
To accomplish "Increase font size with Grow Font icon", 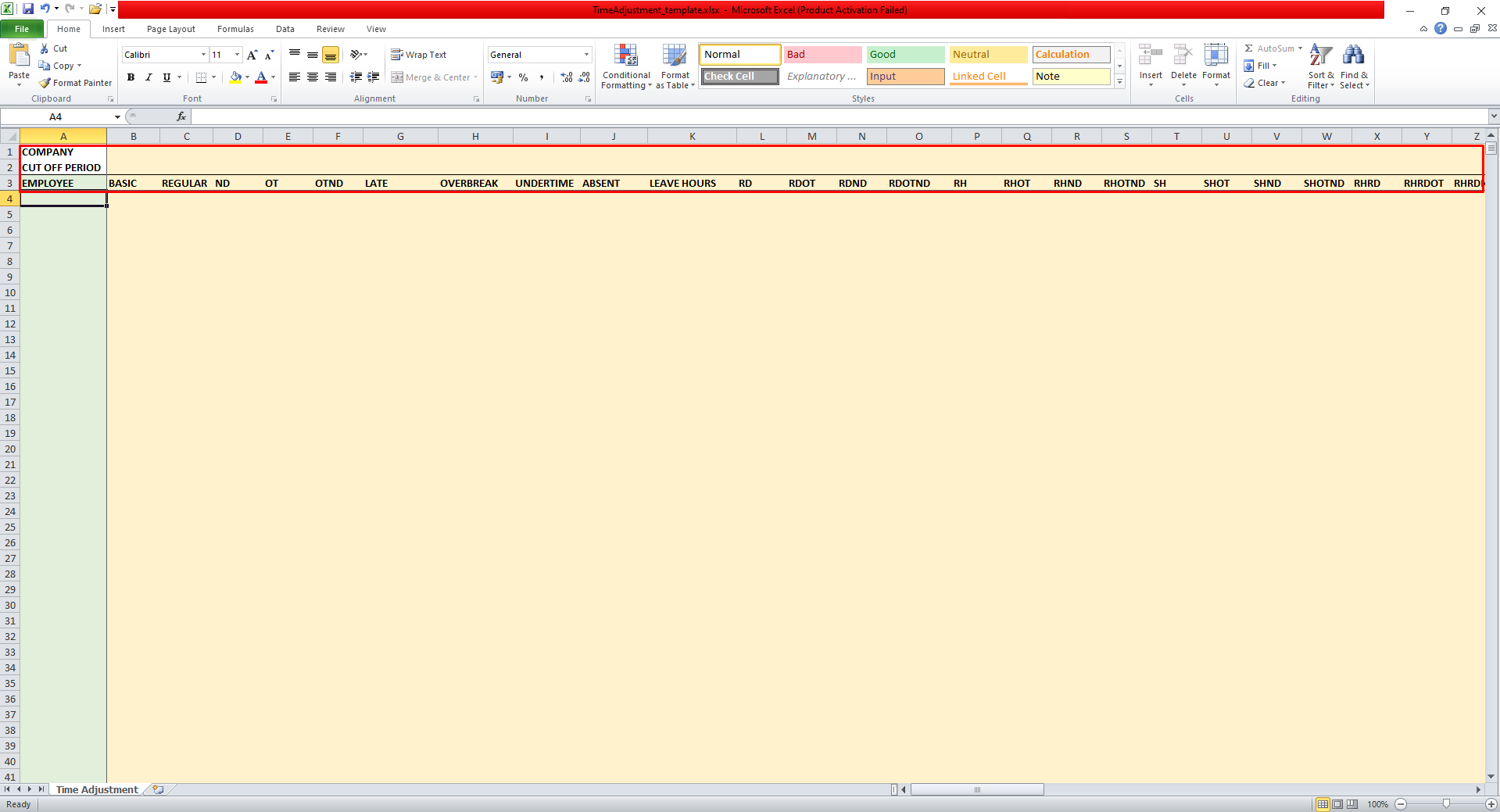I will (x=252, y=55).
